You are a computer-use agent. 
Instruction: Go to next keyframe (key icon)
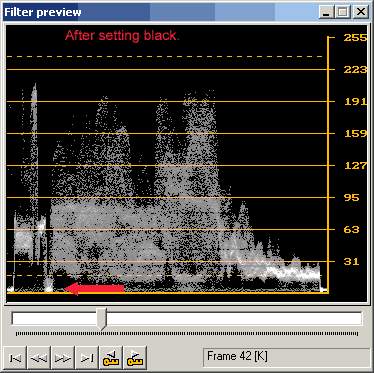[135, 357]
